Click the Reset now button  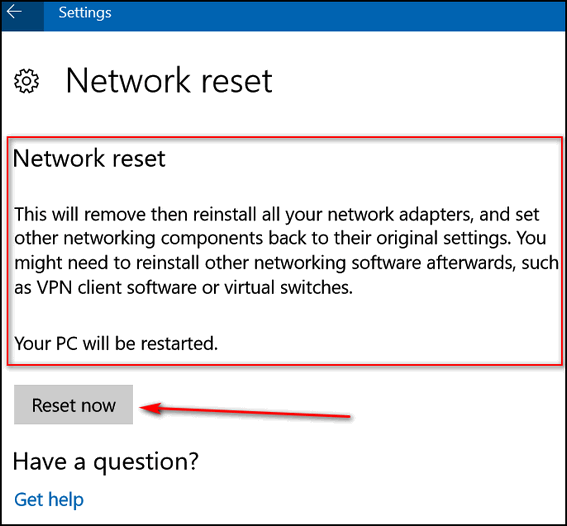point(73,405)
